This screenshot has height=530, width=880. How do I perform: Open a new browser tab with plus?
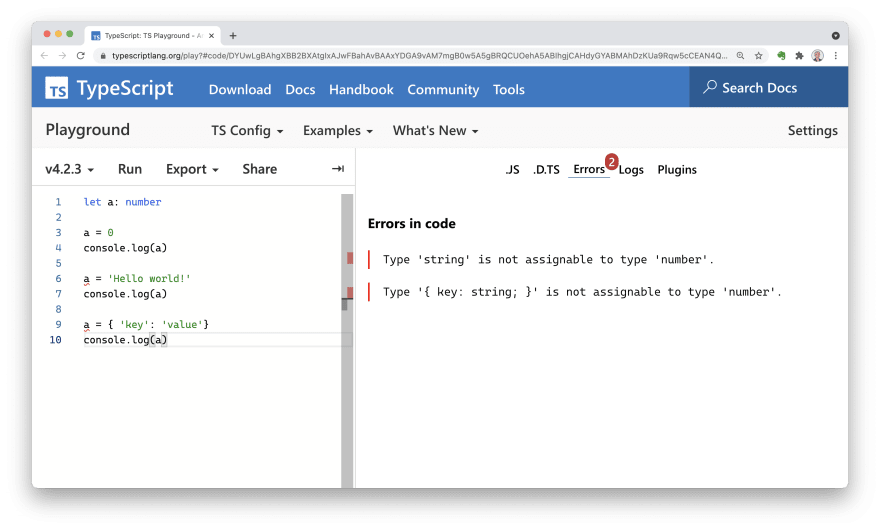tap(233, 35)
